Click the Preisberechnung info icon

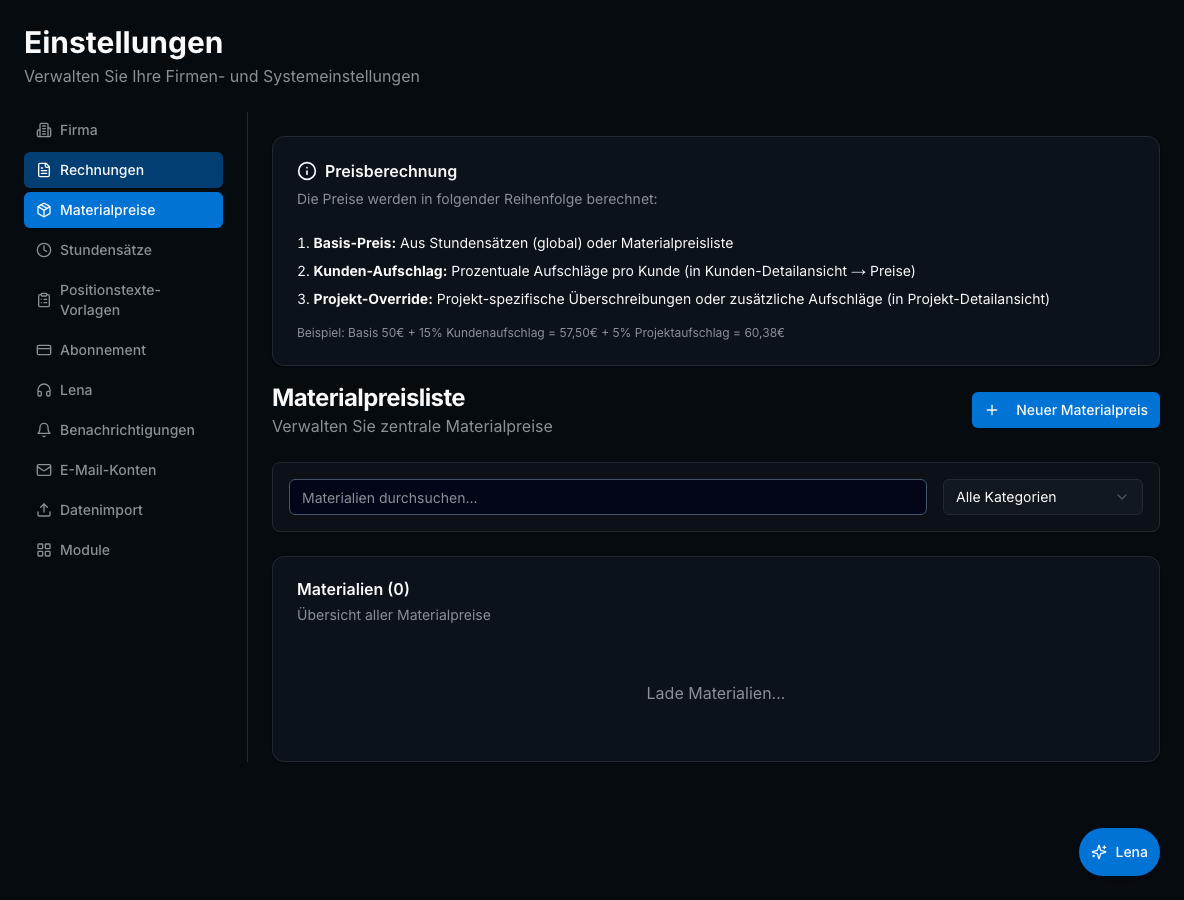[307, 171]
